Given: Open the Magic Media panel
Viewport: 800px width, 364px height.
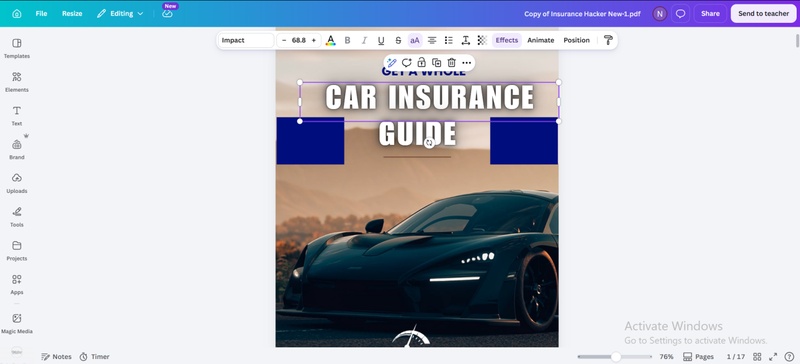Looking at the screenshot, I should coord(17,324).
